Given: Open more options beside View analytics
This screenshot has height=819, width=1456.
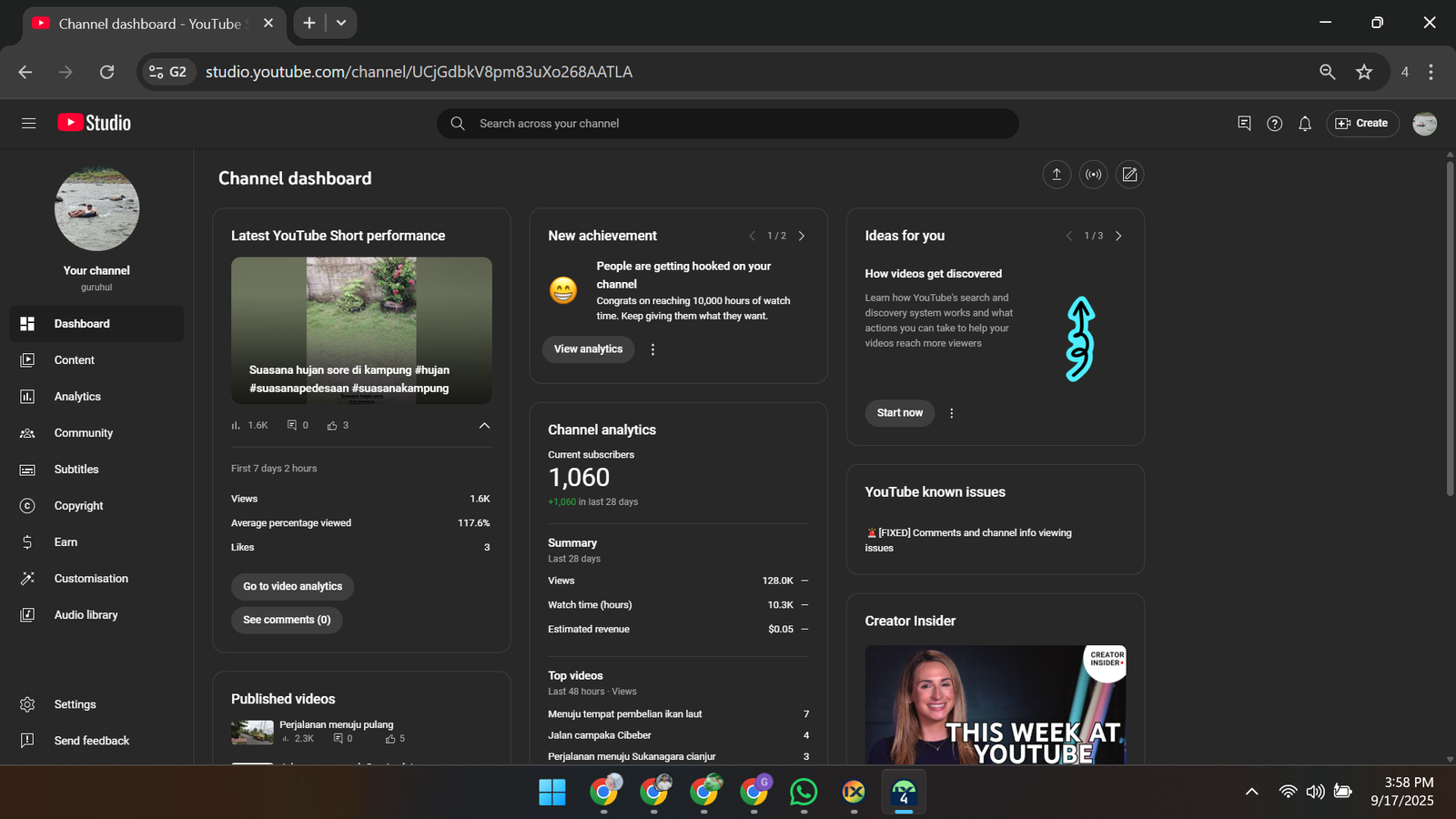Looking at the screenshot, I should (x=652, y=349).
